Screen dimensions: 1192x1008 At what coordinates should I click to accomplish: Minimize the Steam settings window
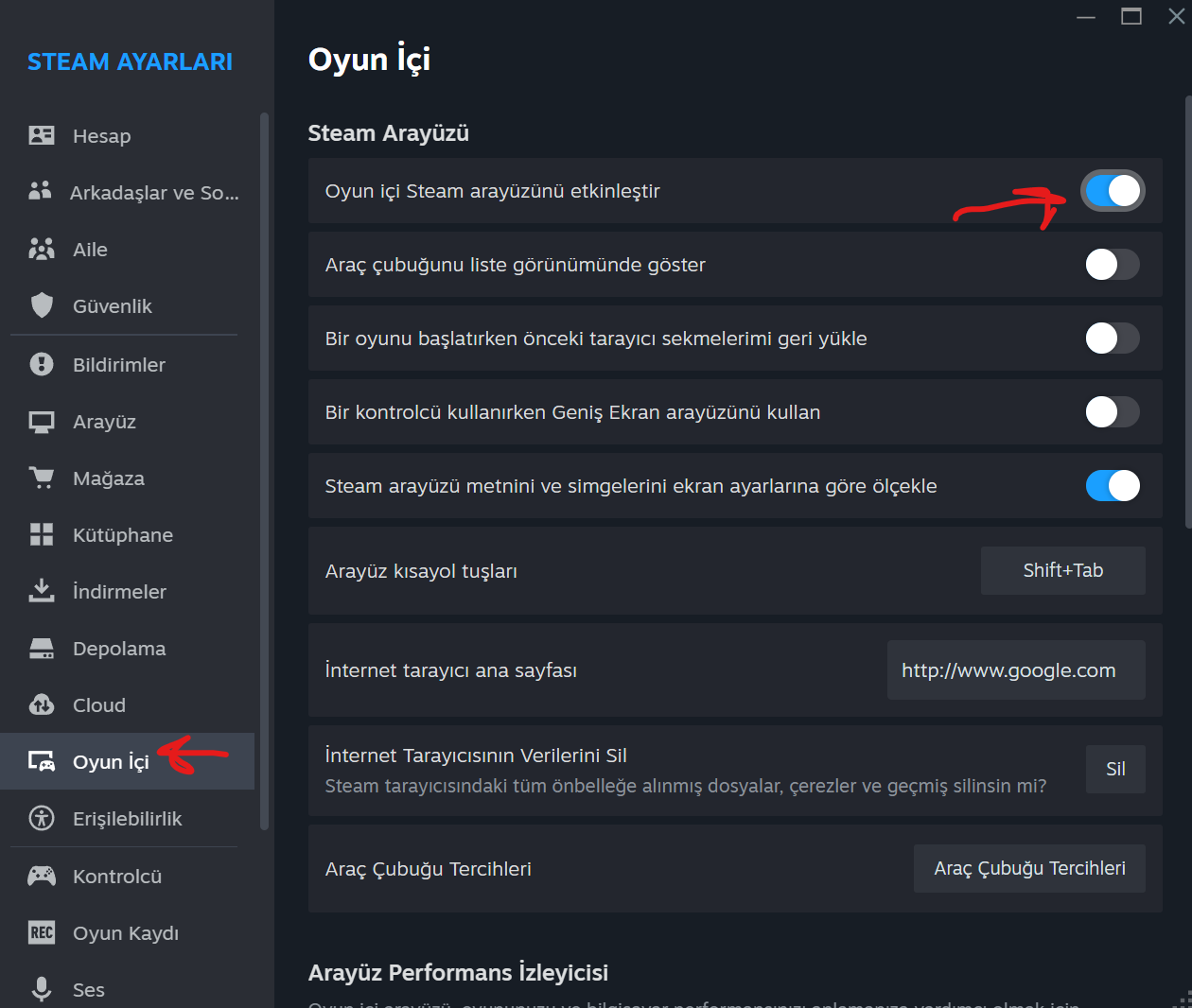pos(1086,16)
